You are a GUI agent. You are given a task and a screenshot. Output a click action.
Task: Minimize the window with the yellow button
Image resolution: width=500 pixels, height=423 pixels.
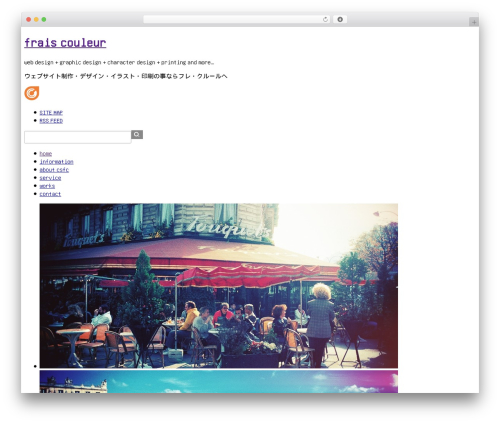point(36,19)
